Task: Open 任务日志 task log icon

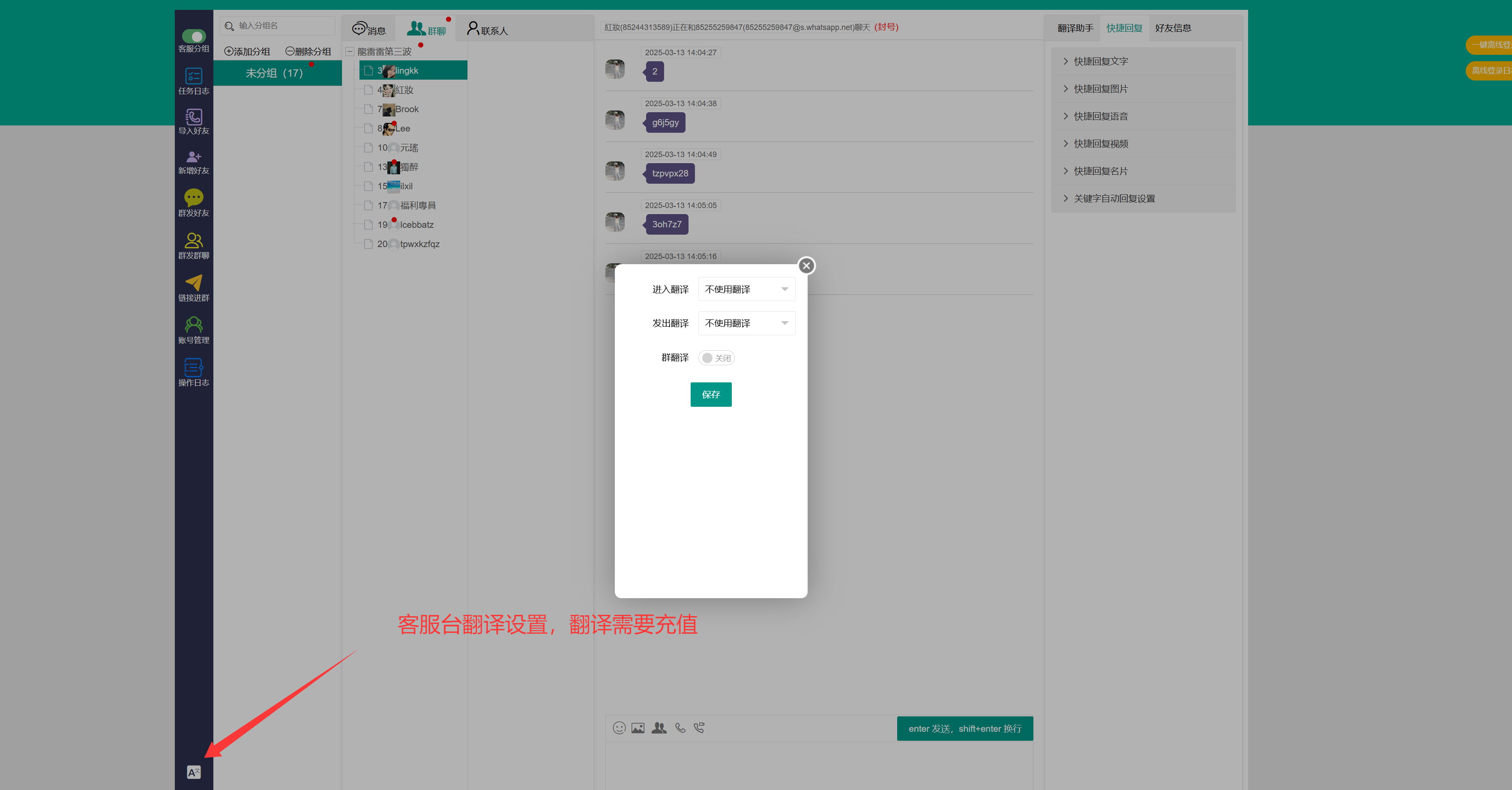Action: coord(194,76)
